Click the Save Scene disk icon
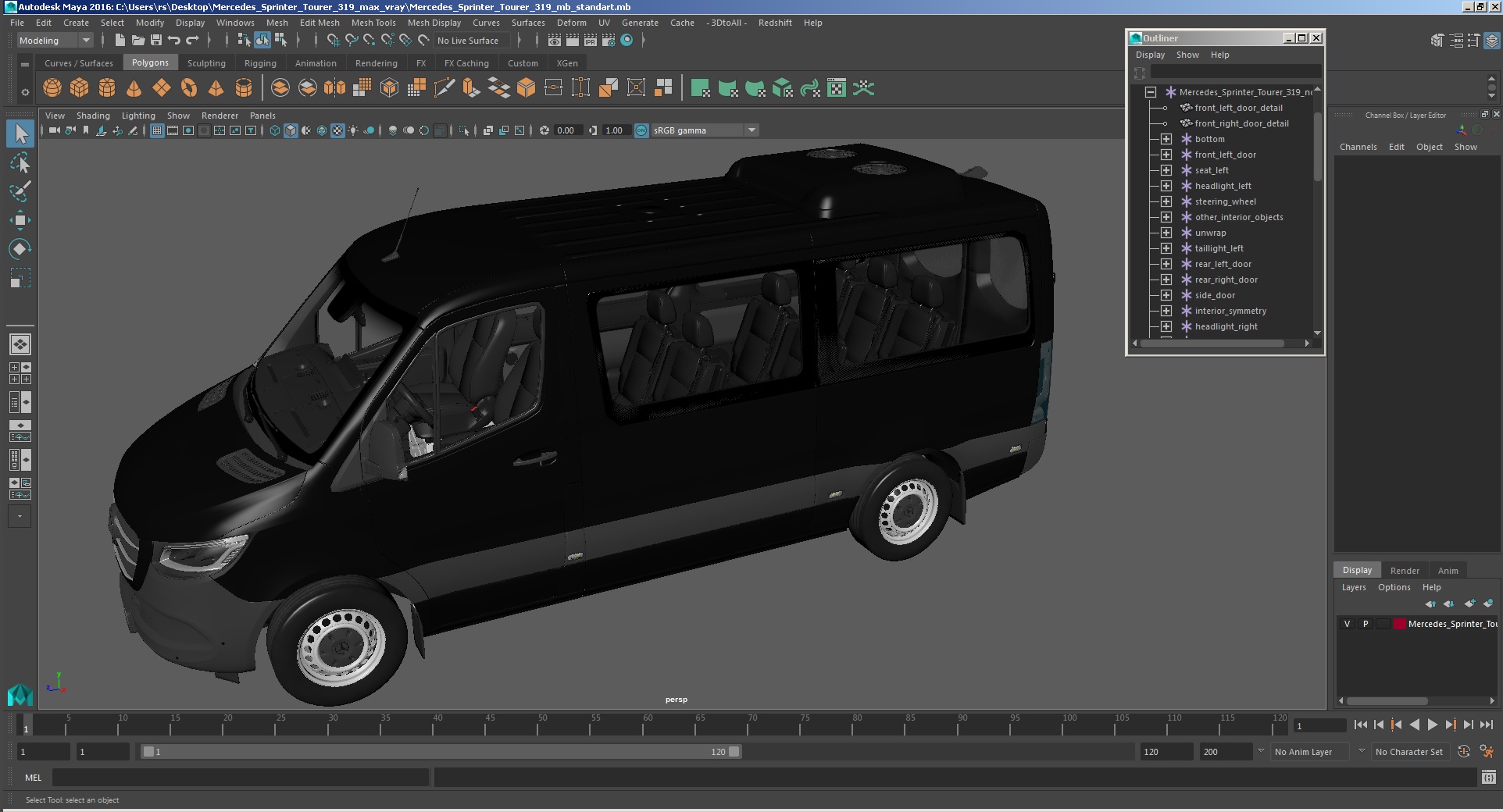The width and height of the screenshot is (1503, 812). 156,41
